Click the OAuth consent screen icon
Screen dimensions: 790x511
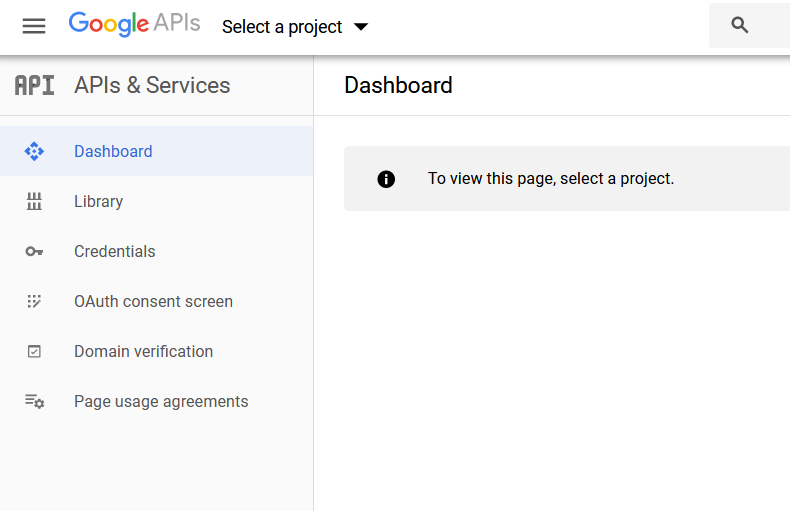(x=34, y=301)
